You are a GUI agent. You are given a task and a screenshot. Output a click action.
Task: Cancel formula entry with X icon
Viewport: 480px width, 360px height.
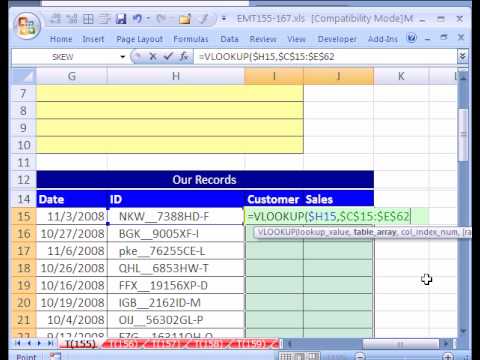(x=153, y=56)
